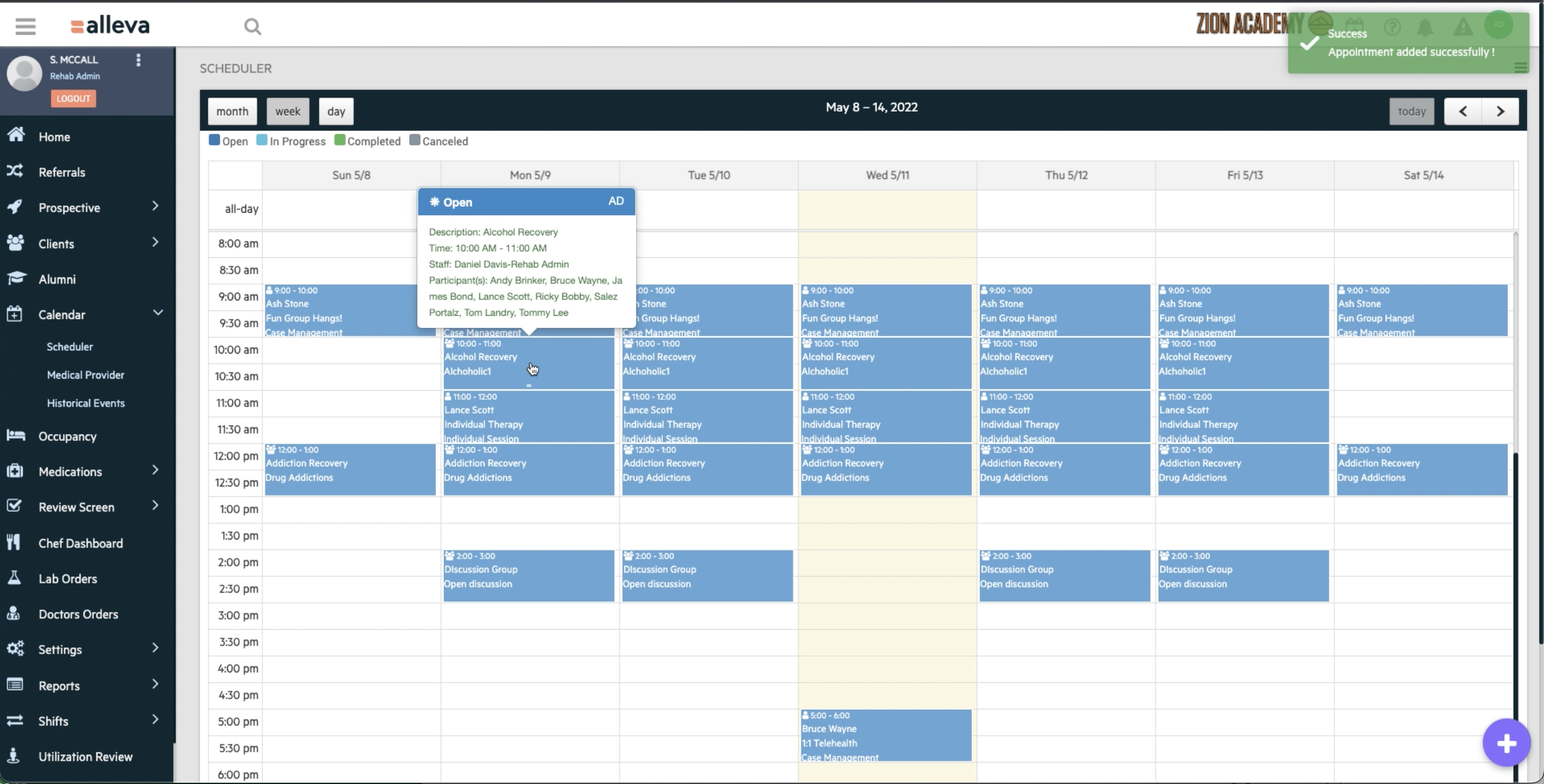The image size is (1544, 784).
Task: Click the hamburger menu icon
Action: (x=25, y=26)
